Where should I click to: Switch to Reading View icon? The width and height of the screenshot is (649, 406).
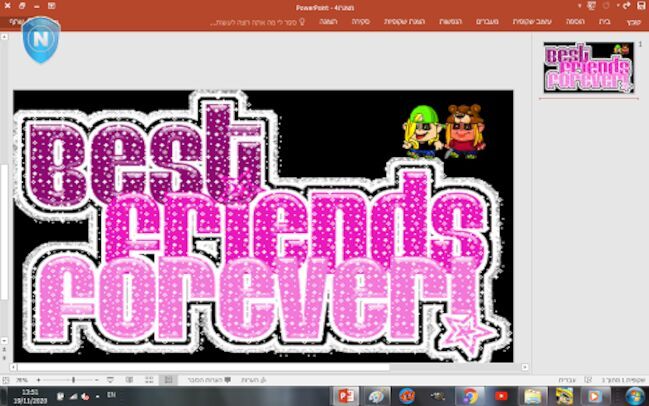click(130, 380)
